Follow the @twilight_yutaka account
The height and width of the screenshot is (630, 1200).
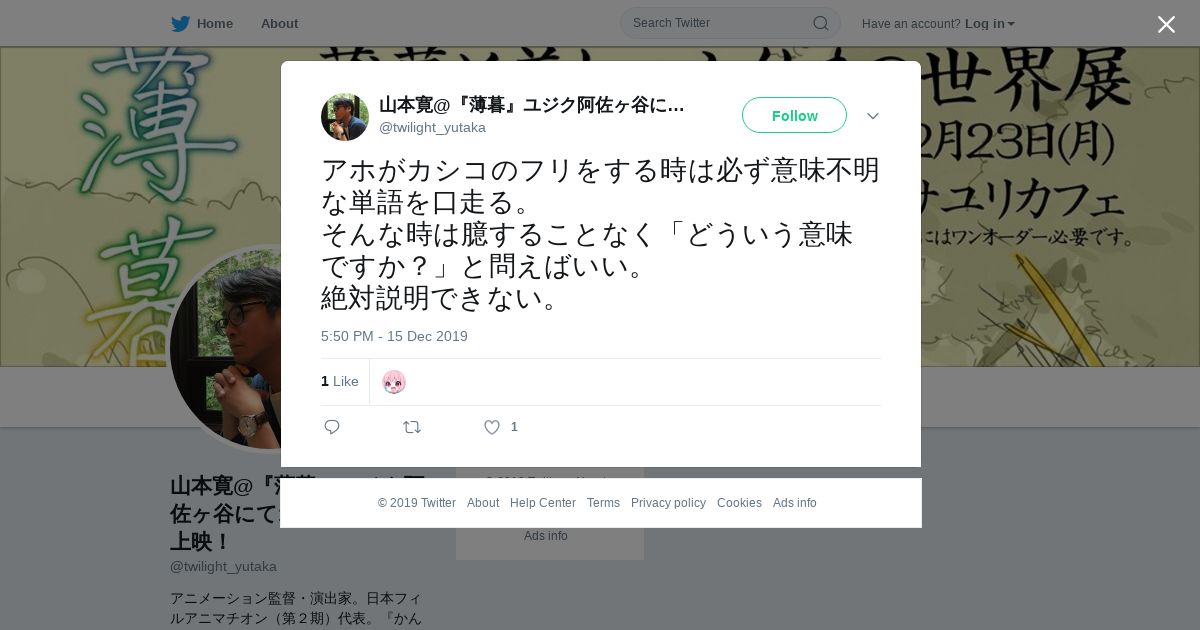pyautogui.click(x=794, y=115)
